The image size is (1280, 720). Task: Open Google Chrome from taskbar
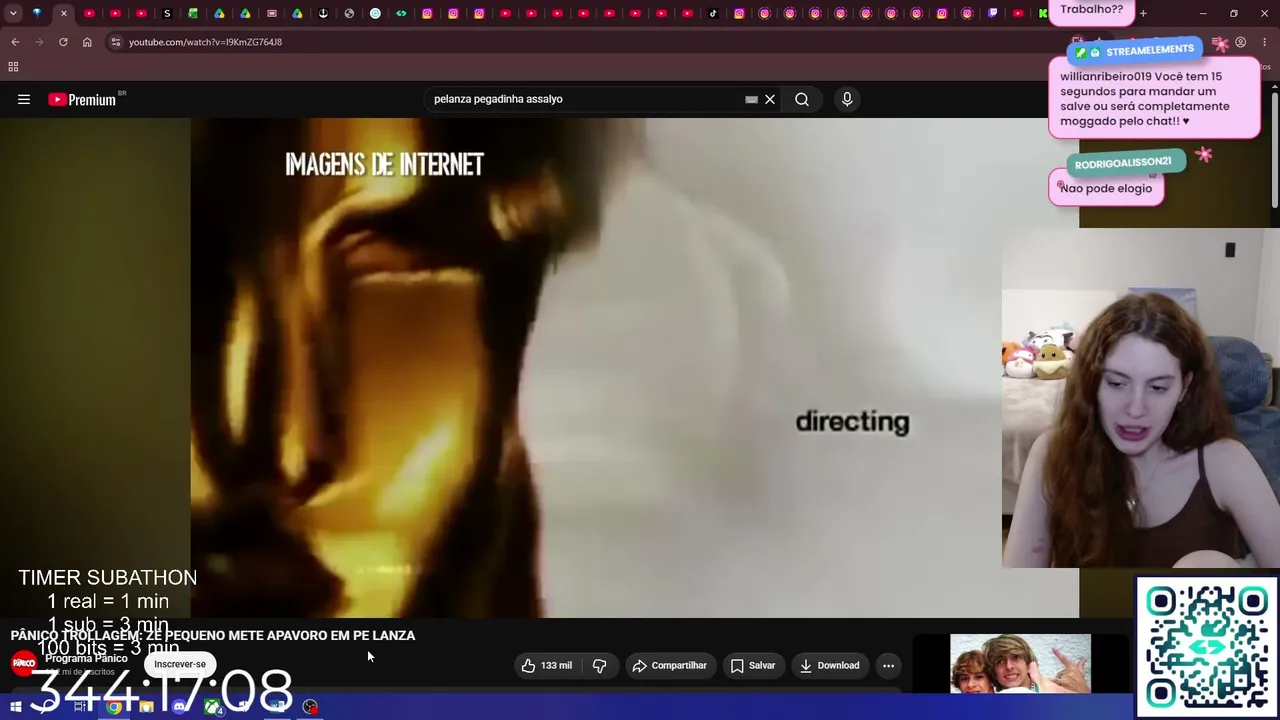pyautogui.click(x=114, y=707)
